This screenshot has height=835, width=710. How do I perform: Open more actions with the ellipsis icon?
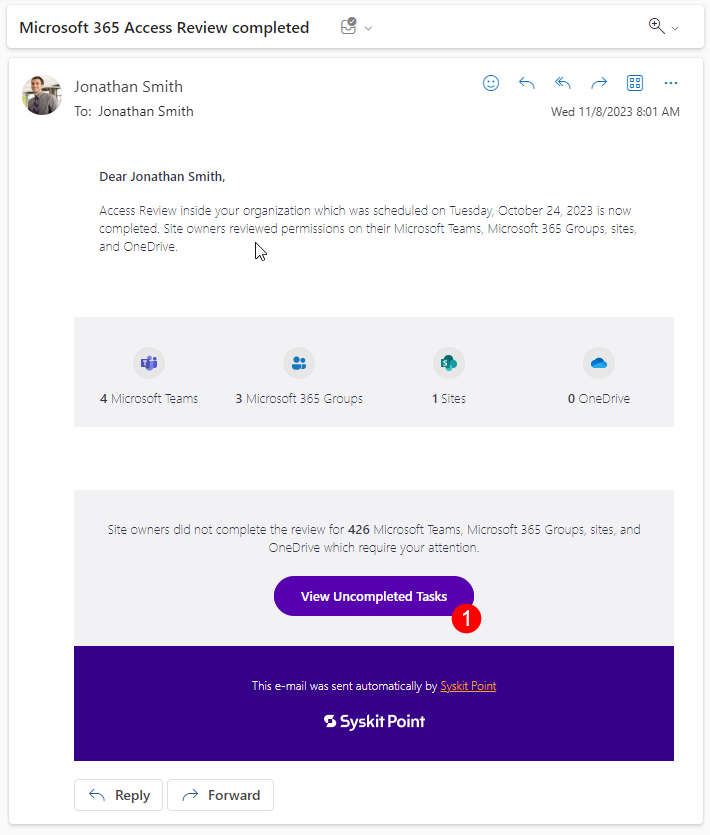tap(670, 83)
